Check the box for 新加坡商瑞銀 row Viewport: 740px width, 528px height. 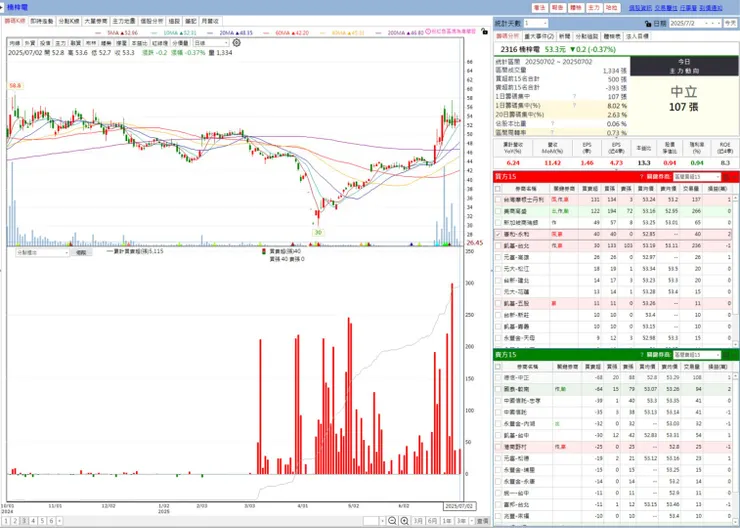click(x=498, y=223)
